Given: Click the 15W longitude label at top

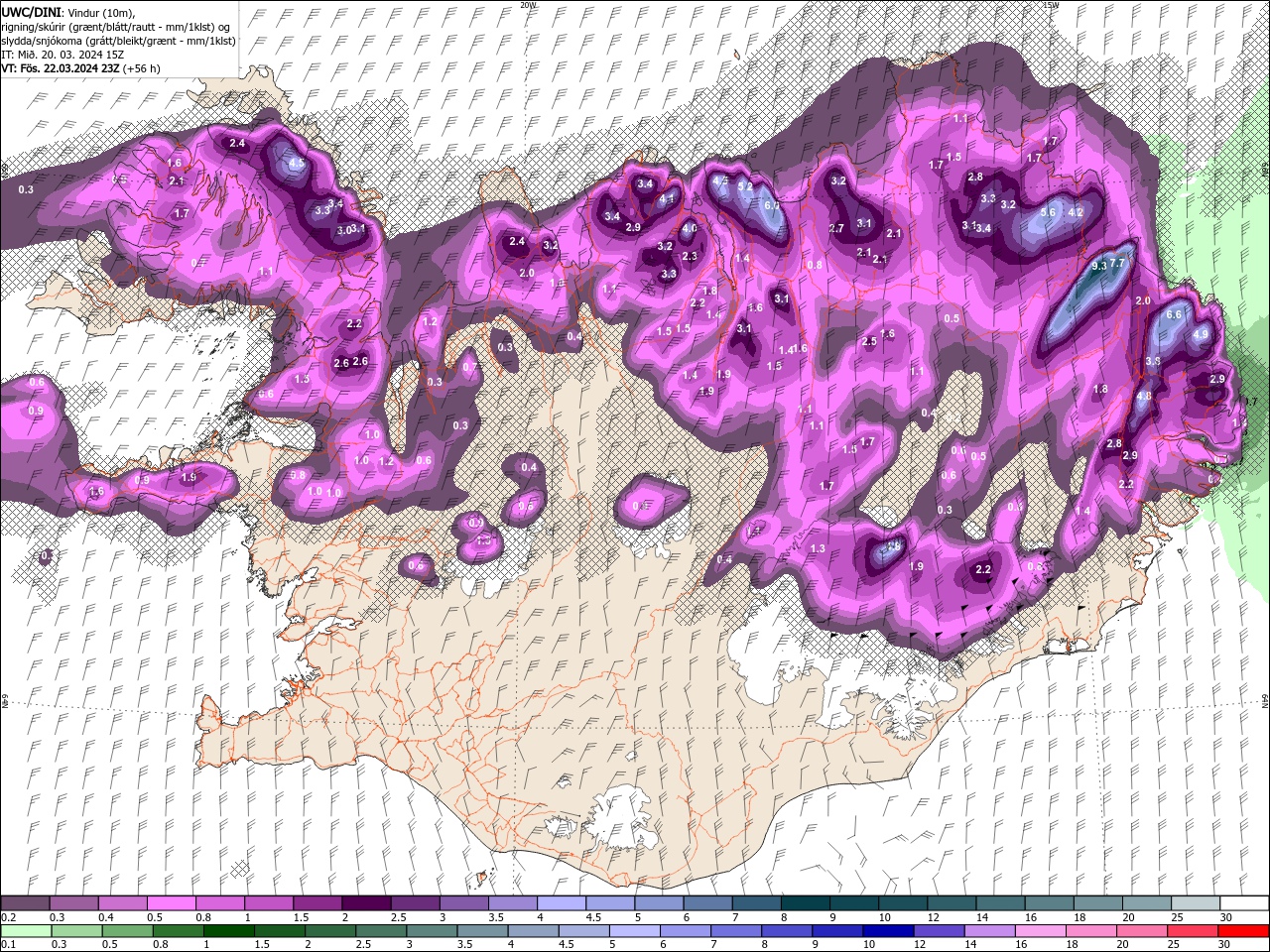Looking at the screenshot, I should click(x=1051, y=5).
